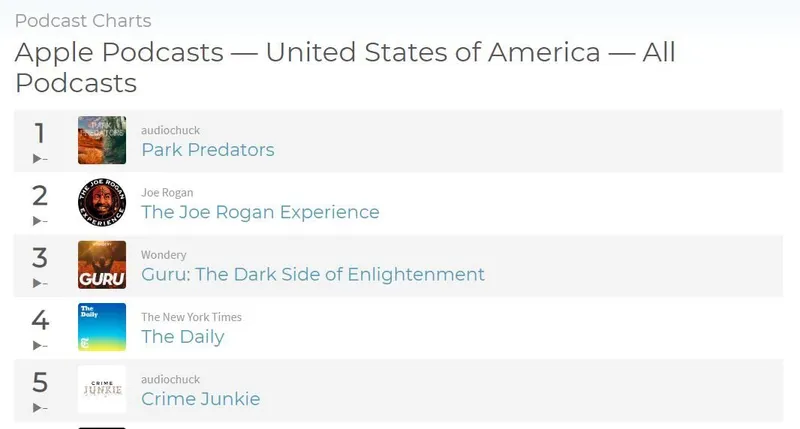The image size is (800, 429).
Task: Click audiochuck publisher label above Park Predators
Action: click(x=170, y=130)
